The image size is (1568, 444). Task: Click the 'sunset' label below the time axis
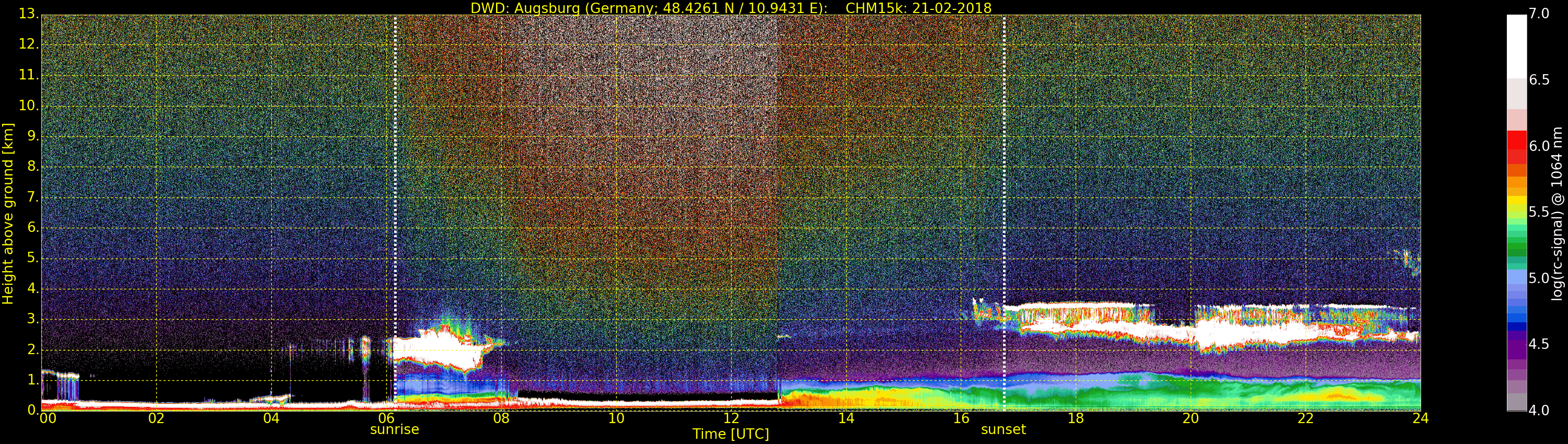coord(1003,429)
